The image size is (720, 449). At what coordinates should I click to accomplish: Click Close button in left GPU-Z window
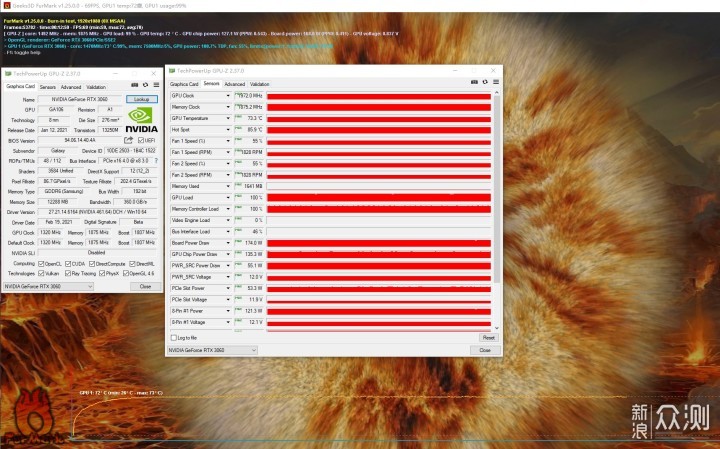tap(146, 286)
